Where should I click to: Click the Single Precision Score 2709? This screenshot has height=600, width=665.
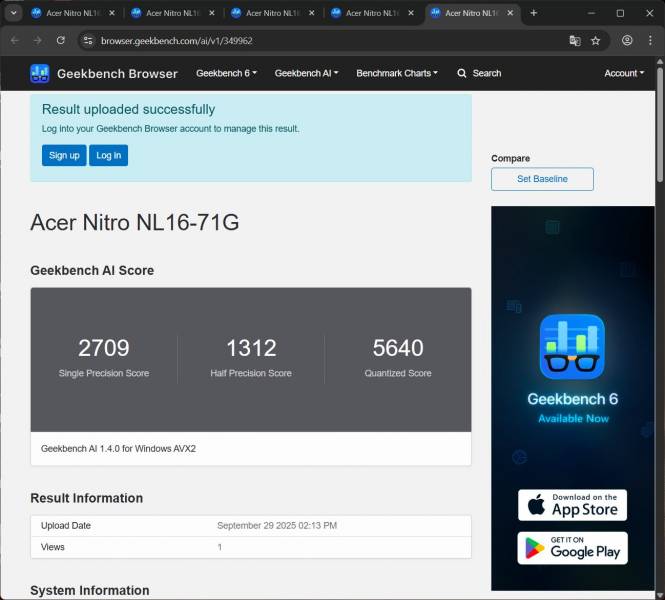[104, 347]
